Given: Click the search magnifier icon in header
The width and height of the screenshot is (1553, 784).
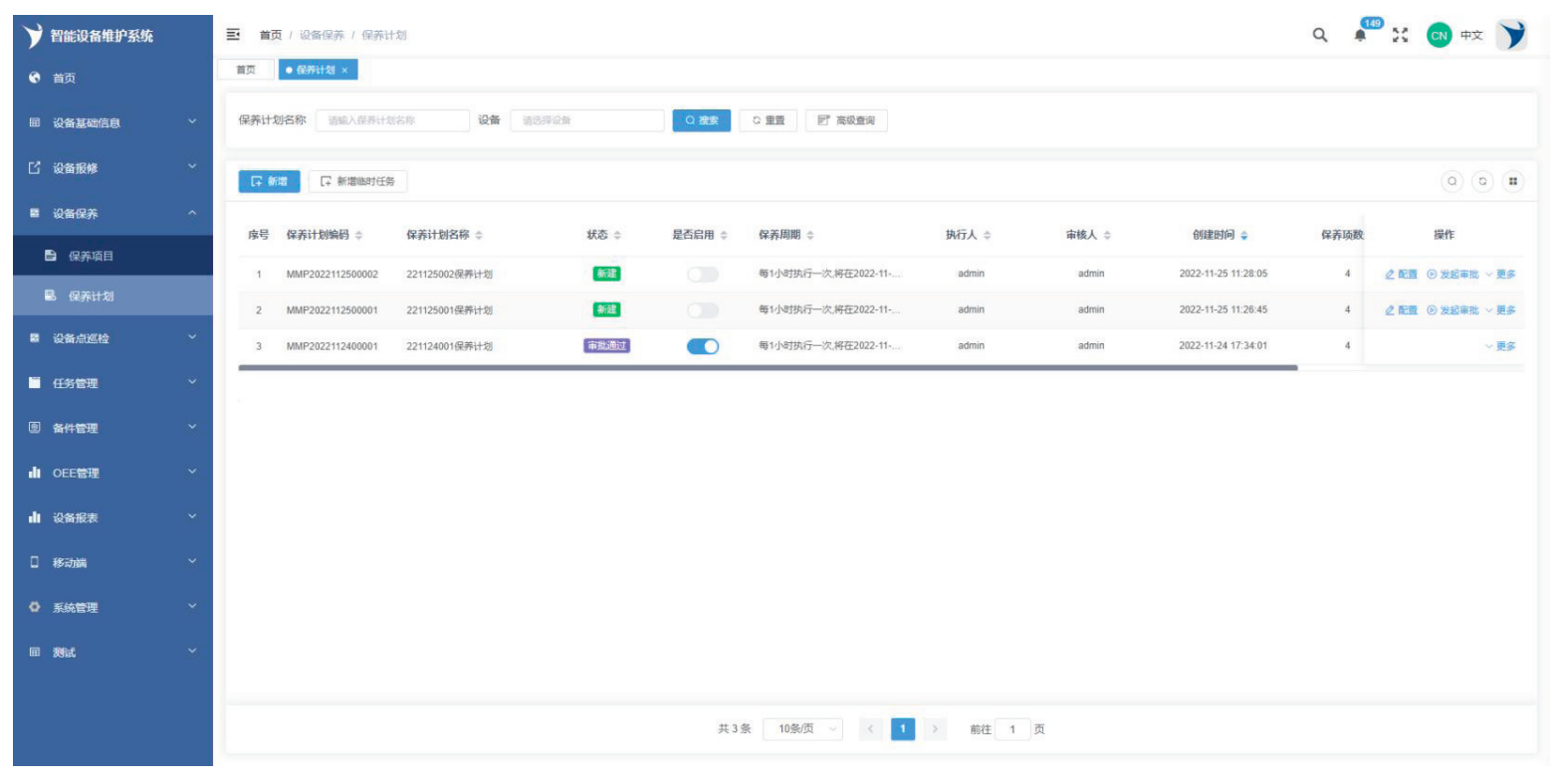Looking at the screenshot, I should pos(1320,35).
